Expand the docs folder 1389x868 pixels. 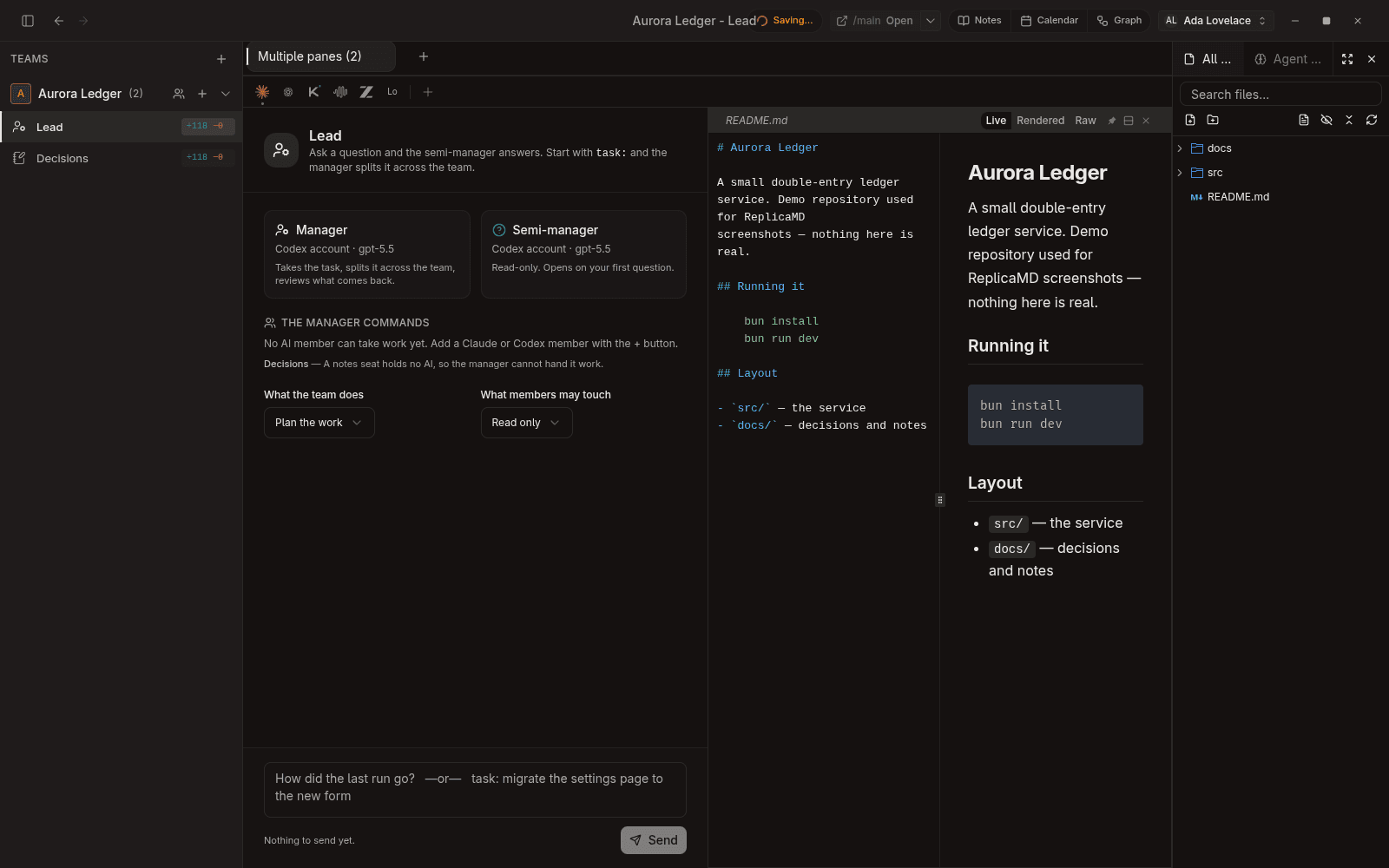1280,148
